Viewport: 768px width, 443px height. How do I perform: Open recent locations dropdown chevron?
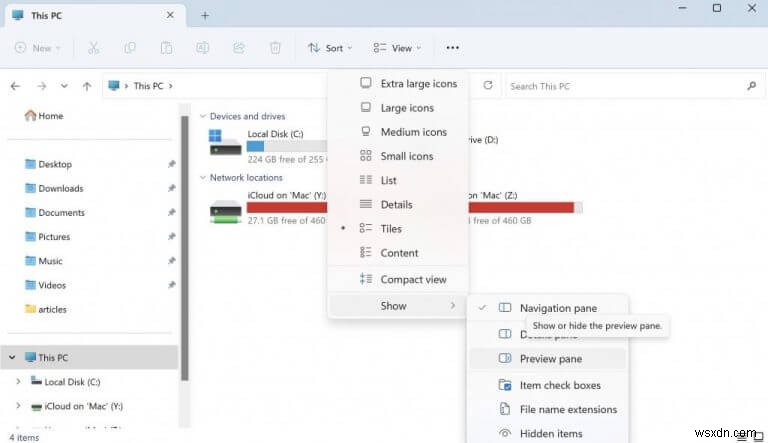point(64,86)
